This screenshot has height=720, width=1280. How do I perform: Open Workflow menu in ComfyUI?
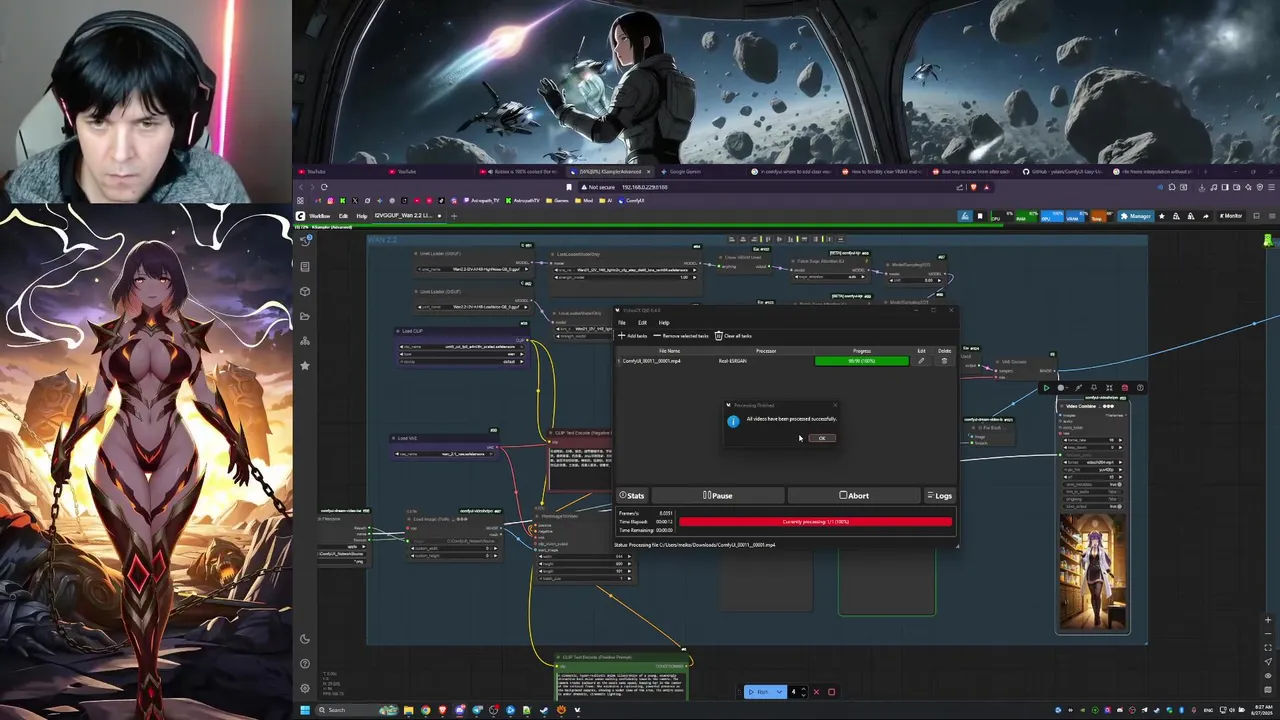point(320,216)
